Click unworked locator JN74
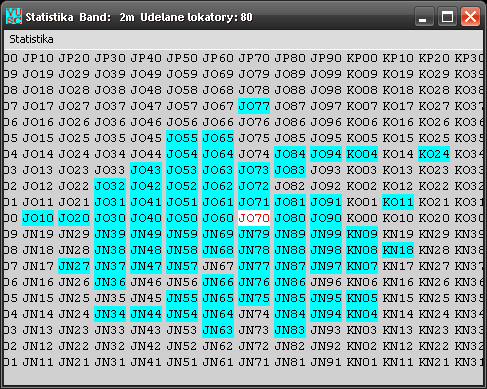Viewport: 487px width, 389px height. pos(254,314)
